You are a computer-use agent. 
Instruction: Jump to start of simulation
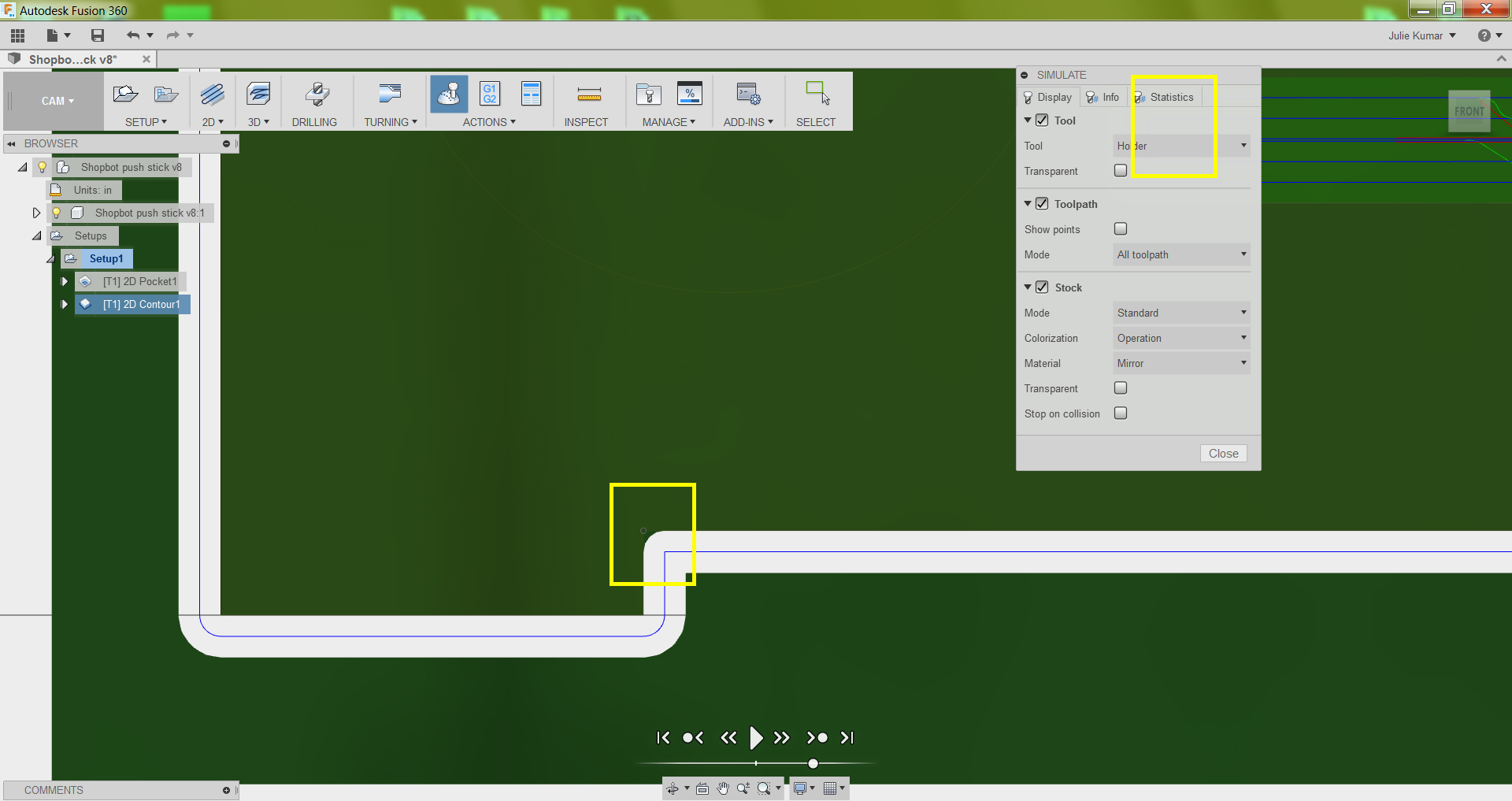click(663, 738)
